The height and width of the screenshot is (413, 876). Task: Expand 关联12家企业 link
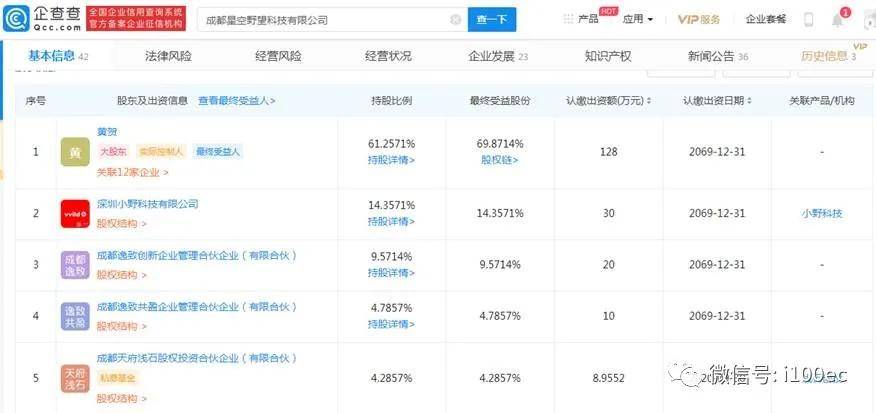(133, 173)
